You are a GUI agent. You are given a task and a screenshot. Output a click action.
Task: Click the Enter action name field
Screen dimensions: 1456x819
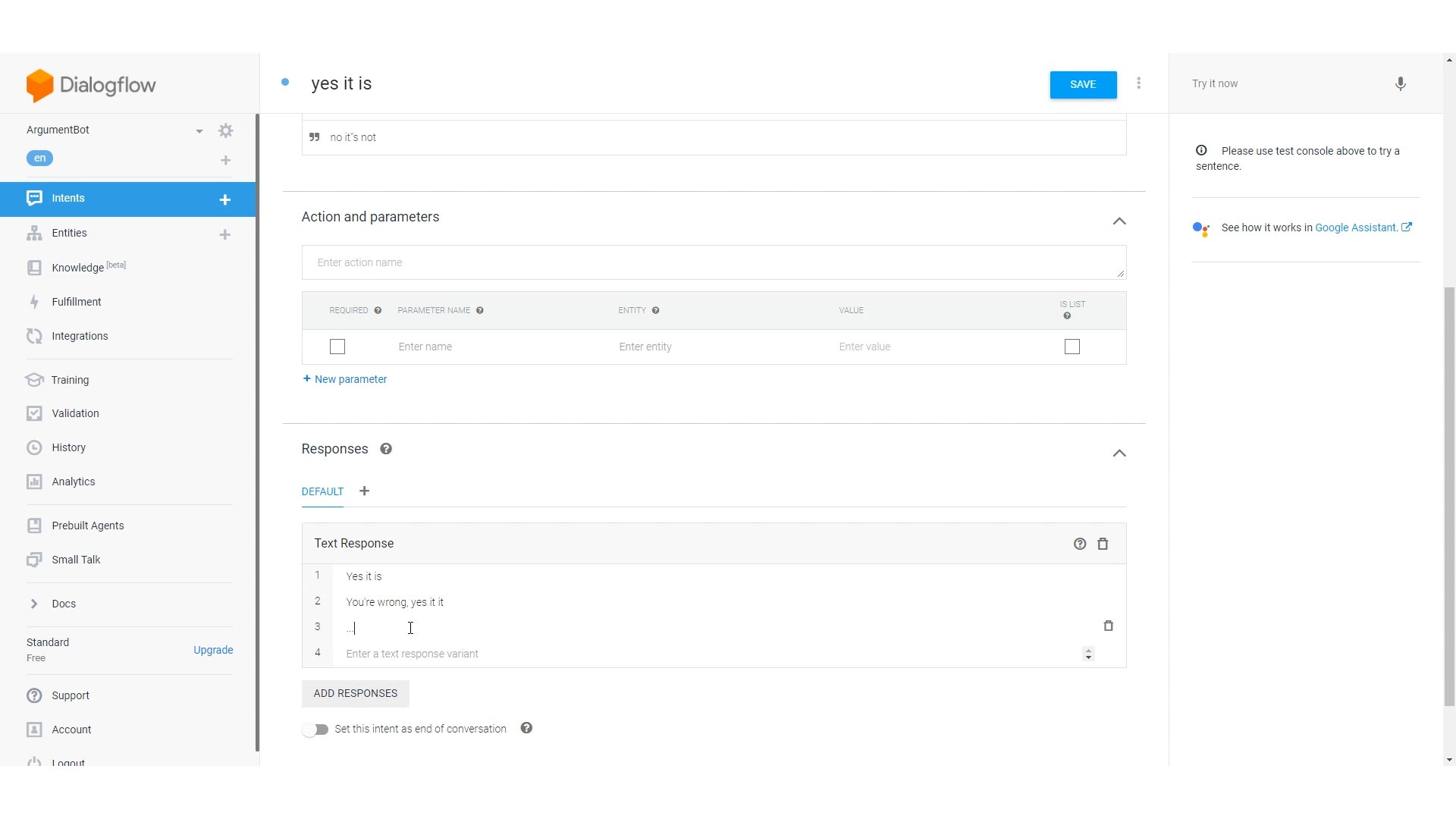click(x=713, y=262)
